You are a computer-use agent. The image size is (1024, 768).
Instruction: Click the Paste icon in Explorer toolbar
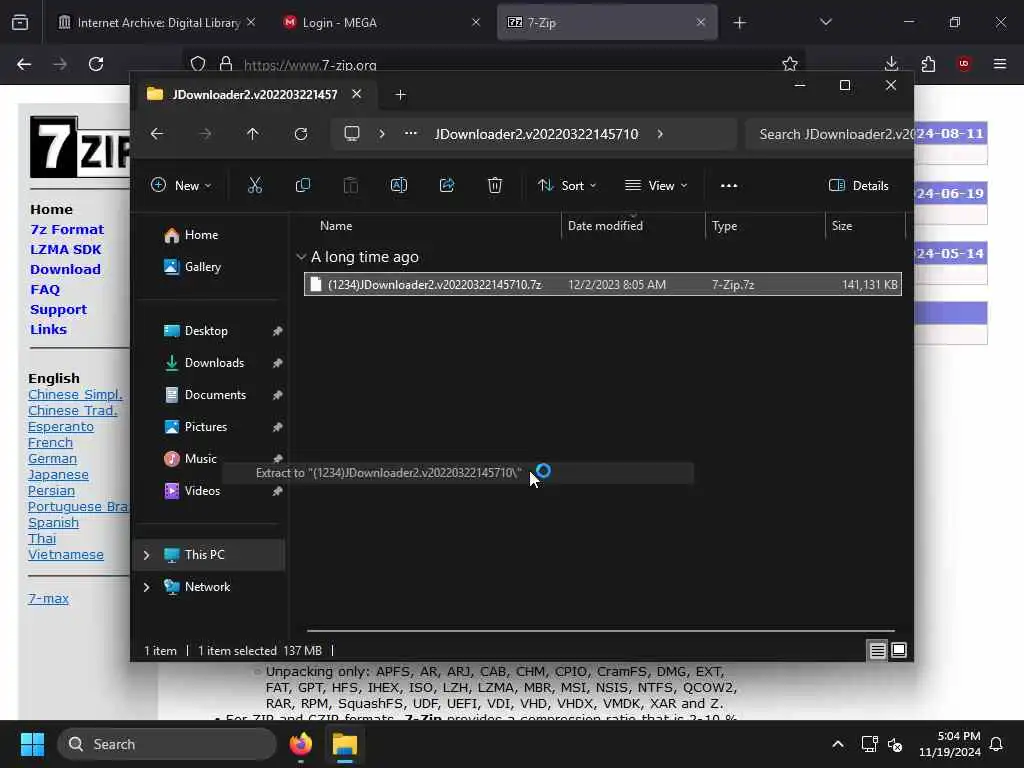(351, 185)
